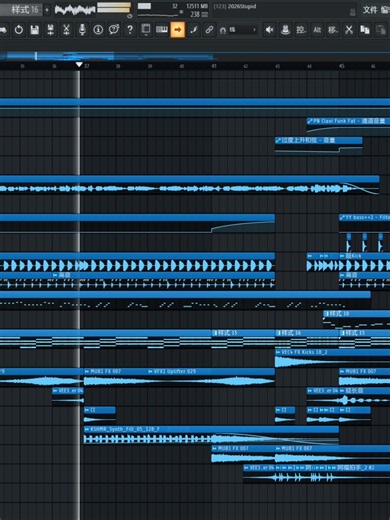
Task: Click the microphone recording icon
Action: pyautogui.click(x=82, y=30)
